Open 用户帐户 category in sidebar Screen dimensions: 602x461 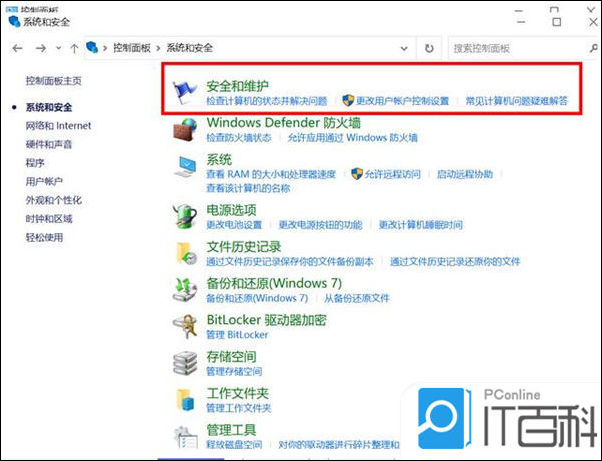[44, 181]
